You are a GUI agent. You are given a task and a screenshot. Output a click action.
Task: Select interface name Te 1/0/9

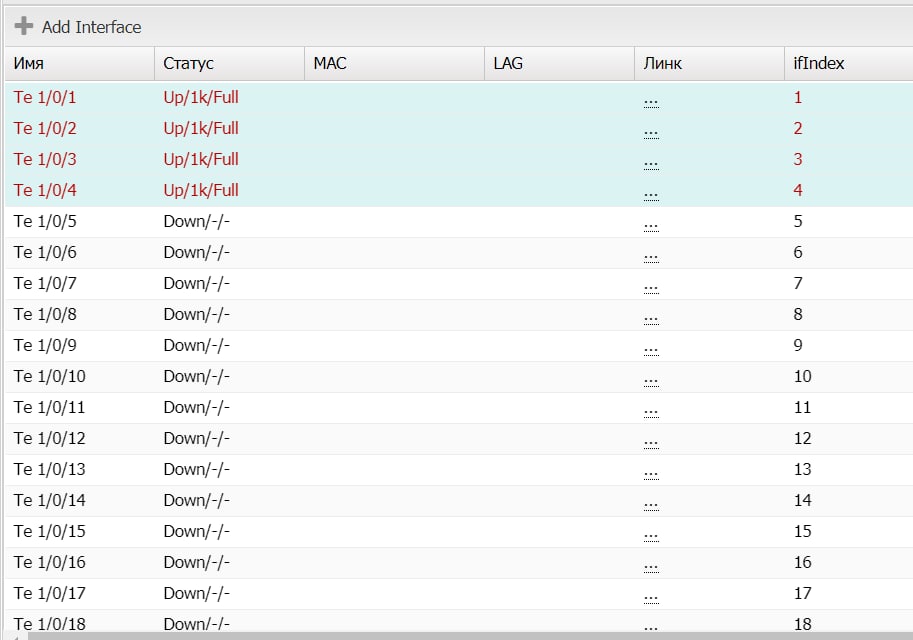tap(45, 345)
